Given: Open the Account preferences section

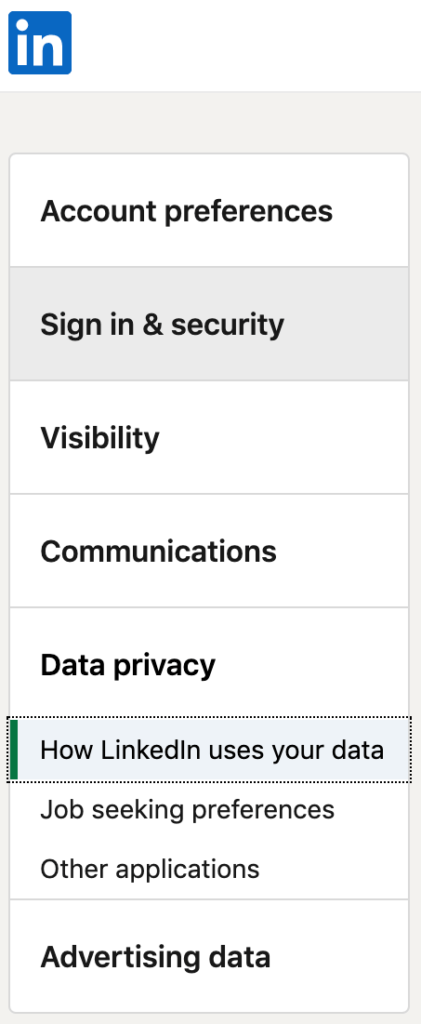Looking at the screenshot, I should pyautogui.click(x=209, y=211).
